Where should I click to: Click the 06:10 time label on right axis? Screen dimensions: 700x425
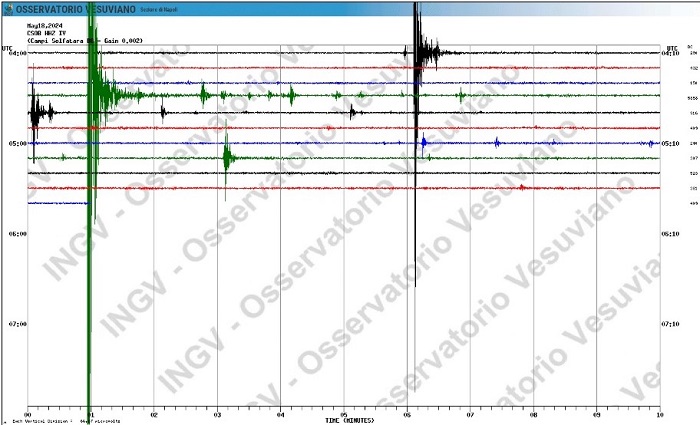pyautogui.click(x=672, y=233)
